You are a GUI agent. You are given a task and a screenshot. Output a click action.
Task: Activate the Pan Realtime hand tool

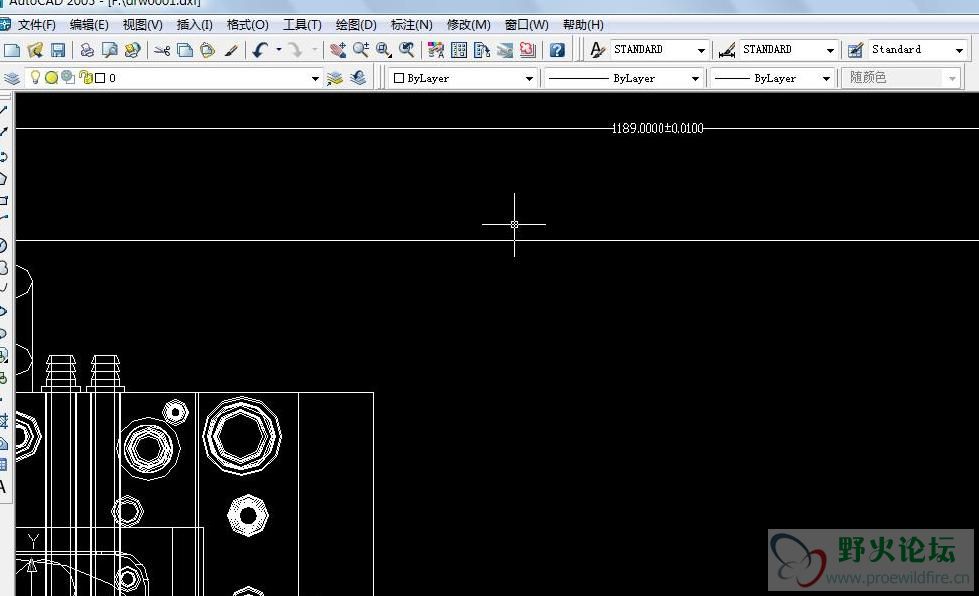[x=338, y=50]
